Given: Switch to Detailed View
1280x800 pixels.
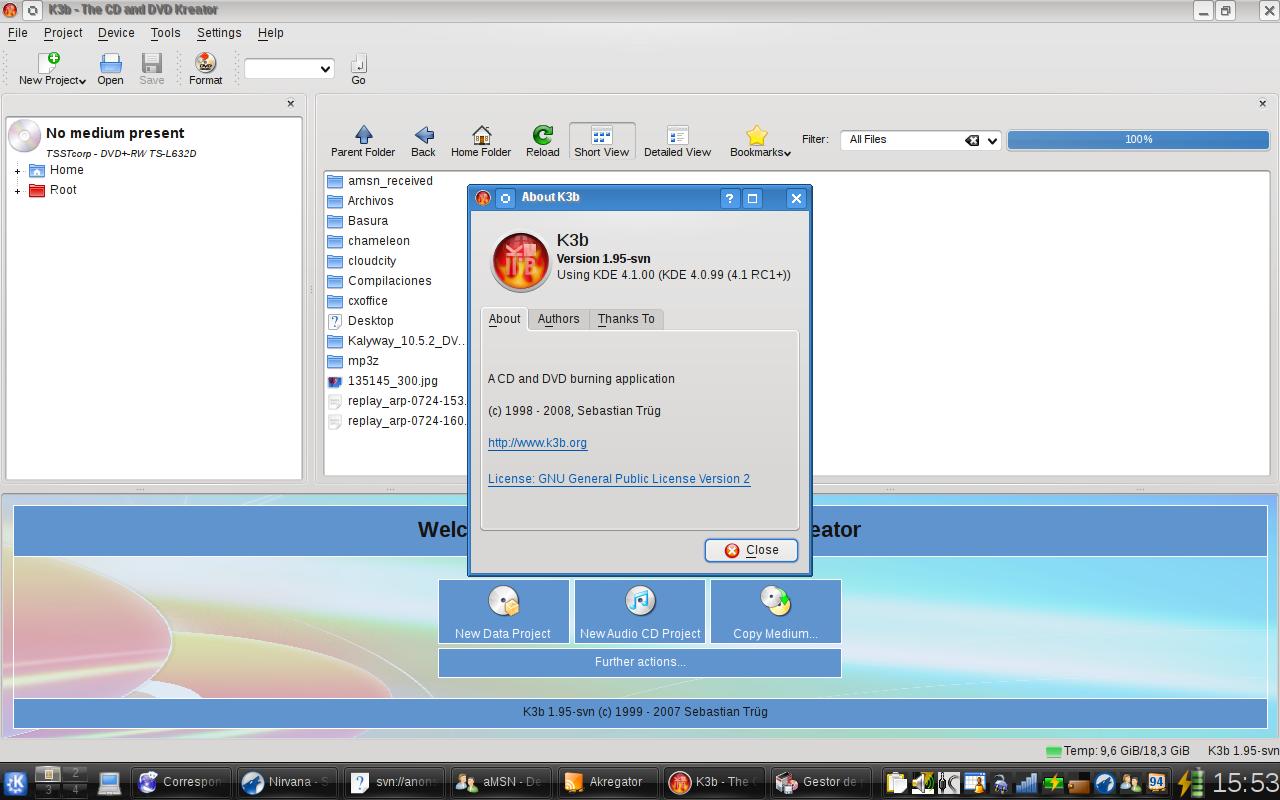Looking at the screenshot, I should click(677, 141).
